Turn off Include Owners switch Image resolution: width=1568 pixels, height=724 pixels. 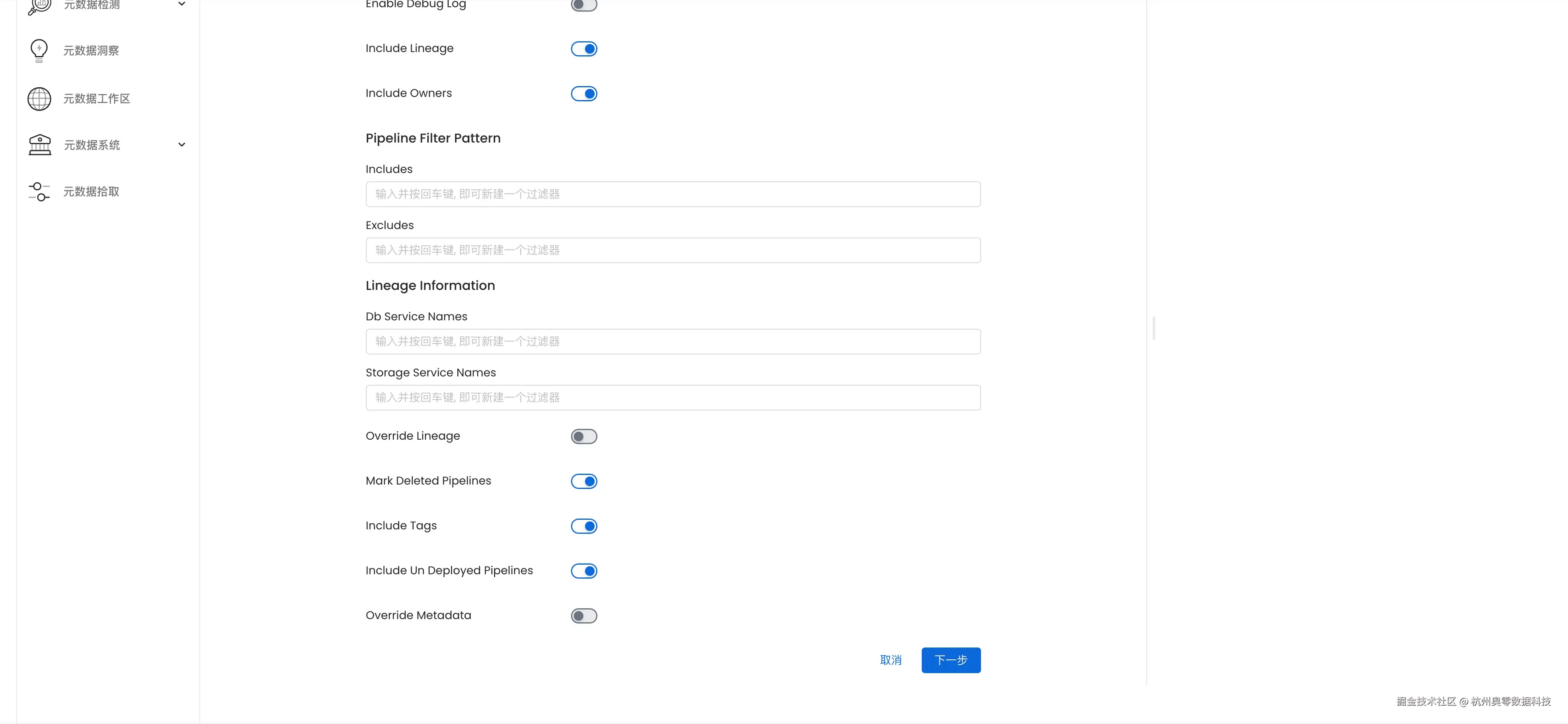click(x=584, y=94)
